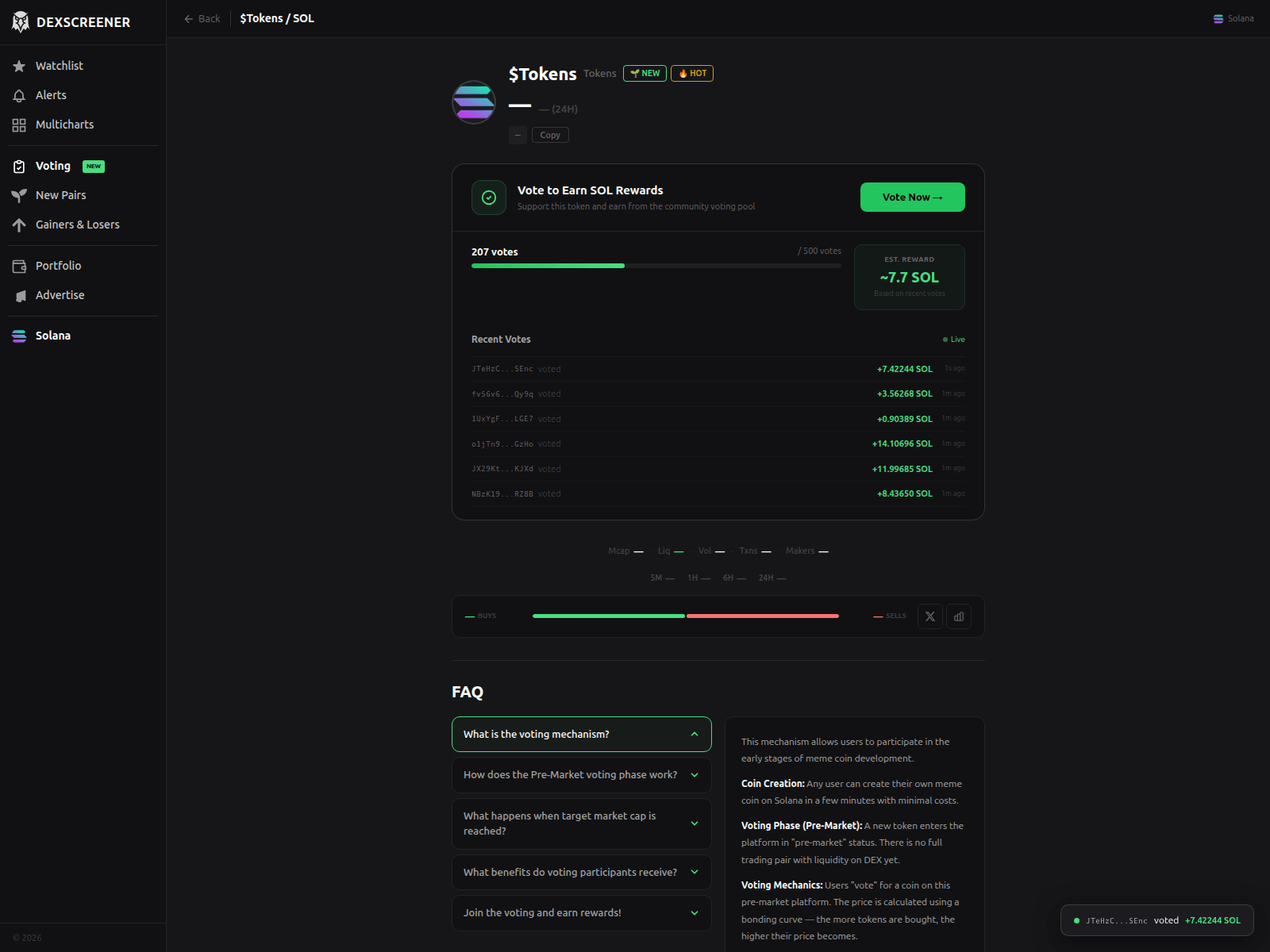The height and width of the screenshot is (952, 1270).
Task: Share token on X icon
Action: (x=930, y=616)
